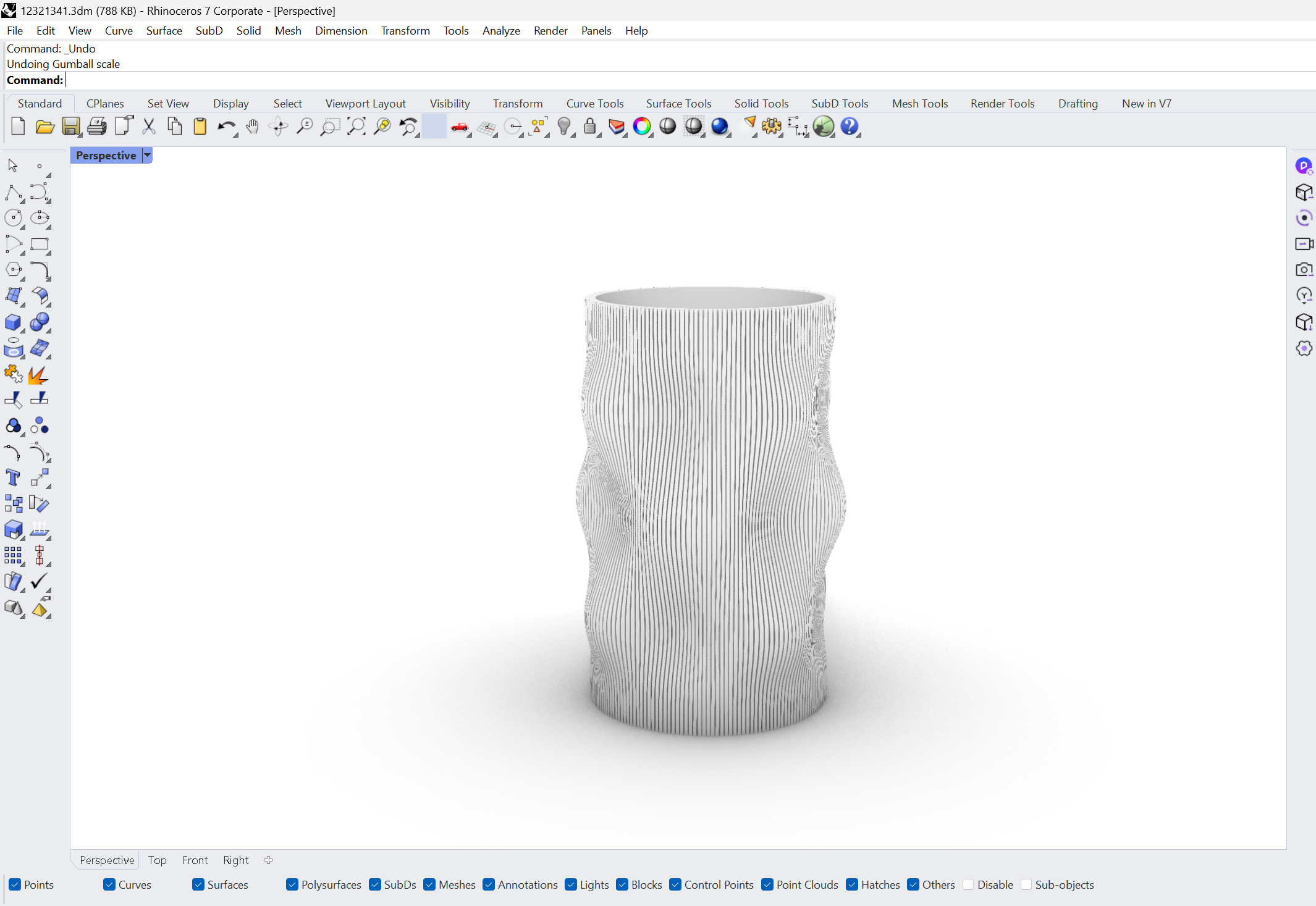Open the Surface menu

(164, 30)
